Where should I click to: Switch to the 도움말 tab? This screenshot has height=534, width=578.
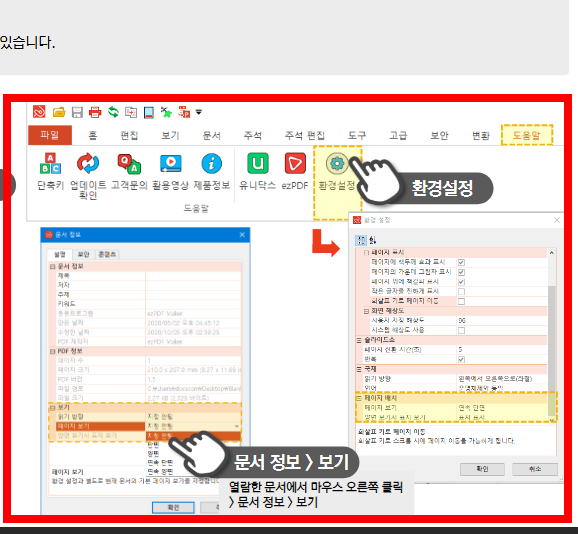click(x=527, y=135)
